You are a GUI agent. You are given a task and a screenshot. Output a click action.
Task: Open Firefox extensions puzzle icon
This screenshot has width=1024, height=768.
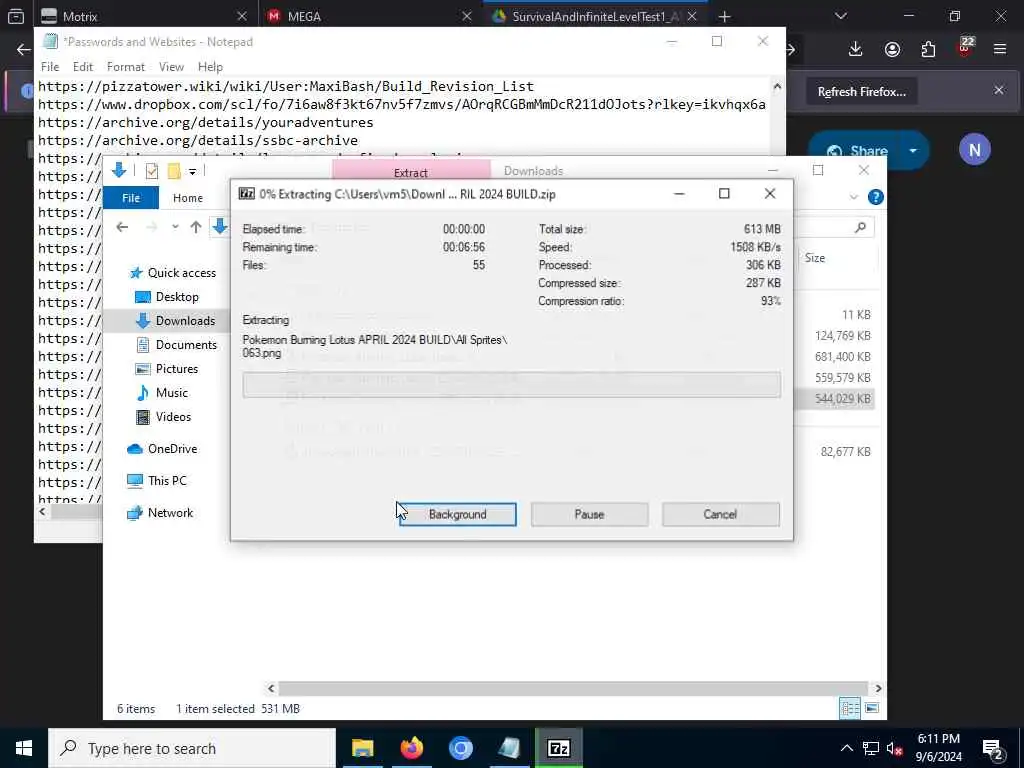[x=928, y=49]
